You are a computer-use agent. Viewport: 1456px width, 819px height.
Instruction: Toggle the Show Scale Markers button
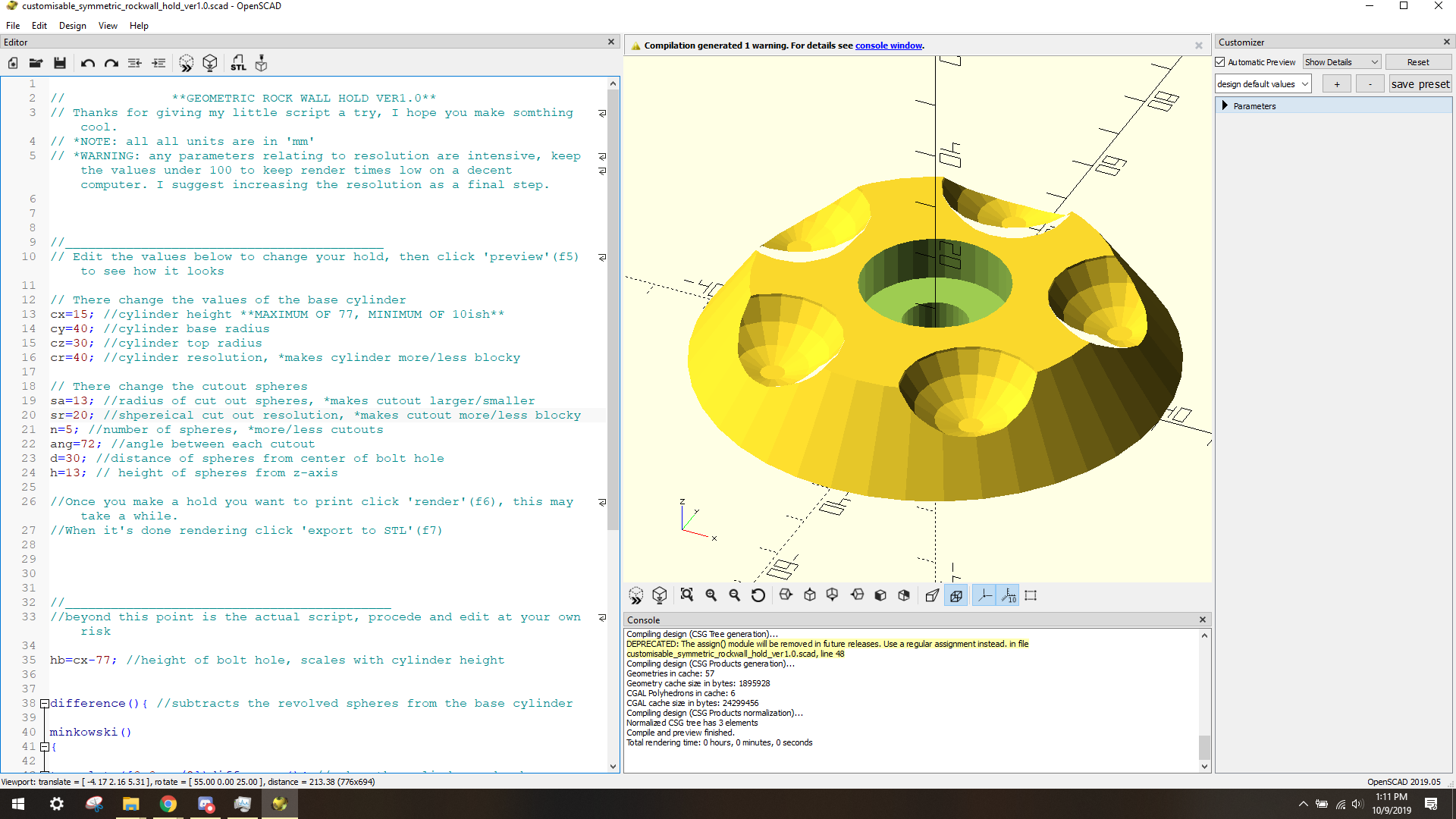1009,596
